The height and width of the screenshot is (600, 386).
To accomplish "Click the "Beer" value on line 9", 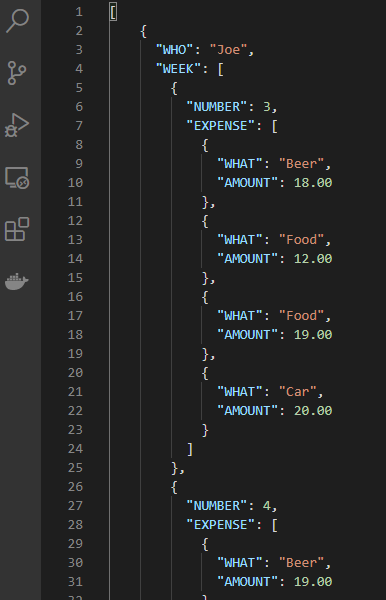I will tap(301, 164).
